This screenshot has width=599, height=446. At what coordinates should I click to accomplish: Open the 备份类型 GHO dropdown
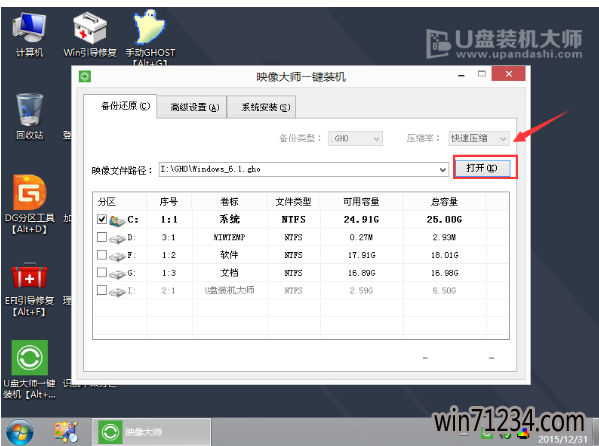355,138
